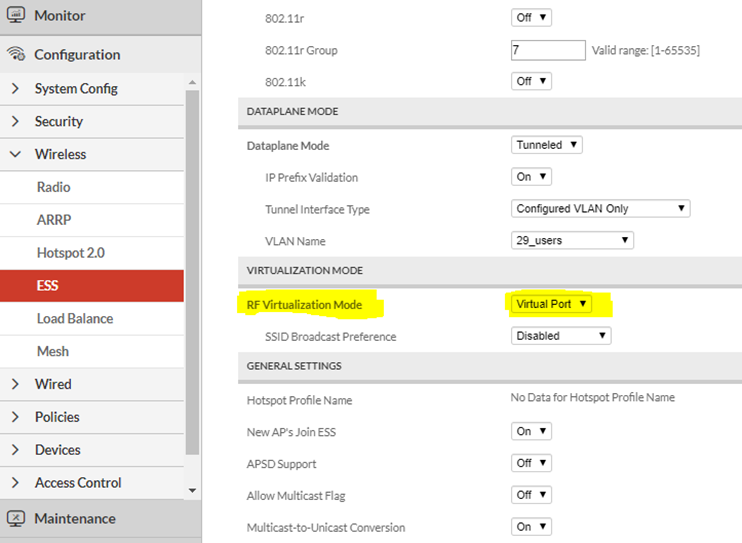Viewport: 742px width, 543px height.
Task: Click the 802.11r Group input field
Action: pyautogui.click(x=547, y=50)
